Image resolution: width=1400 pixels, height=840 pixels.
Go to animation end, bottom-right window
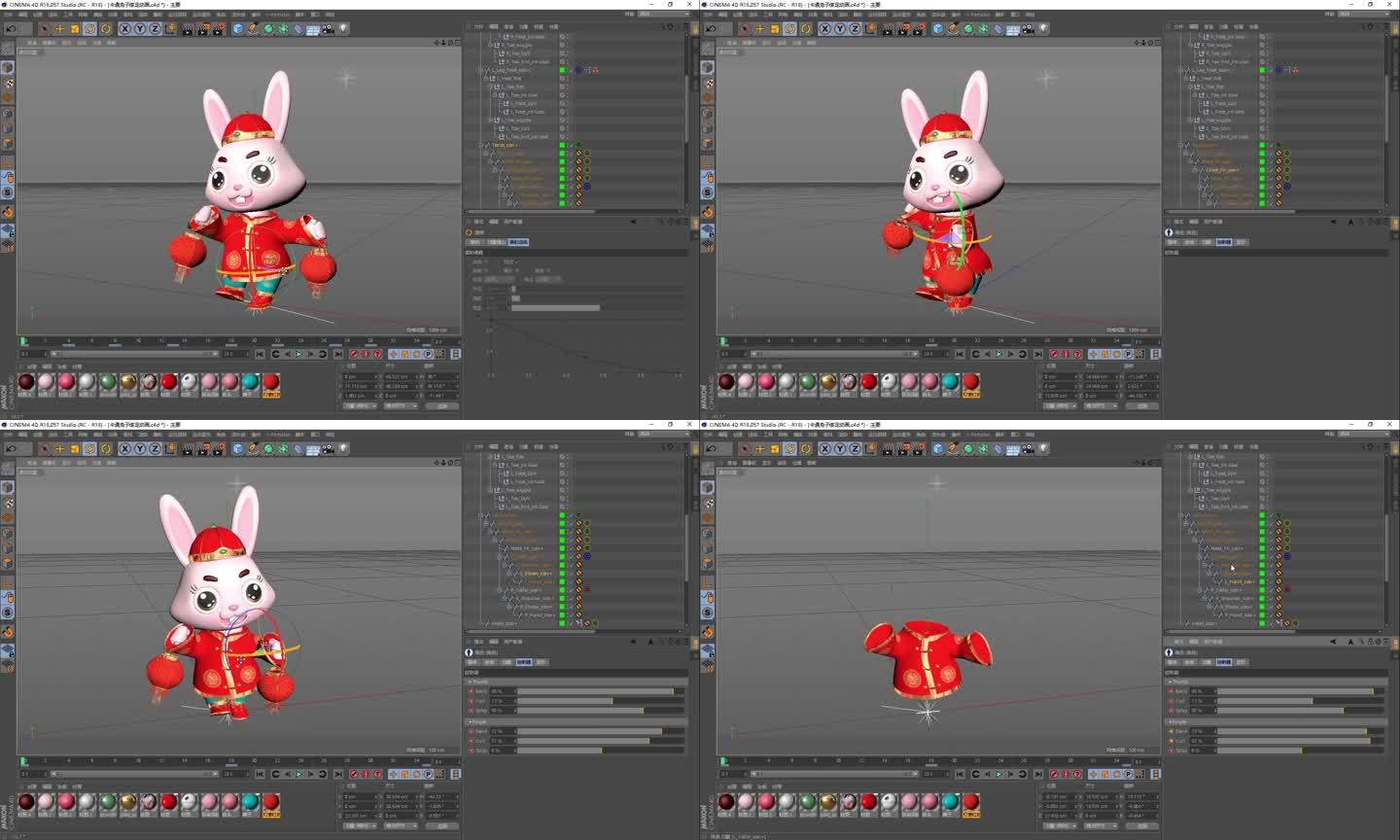[x=1038, y=774]
